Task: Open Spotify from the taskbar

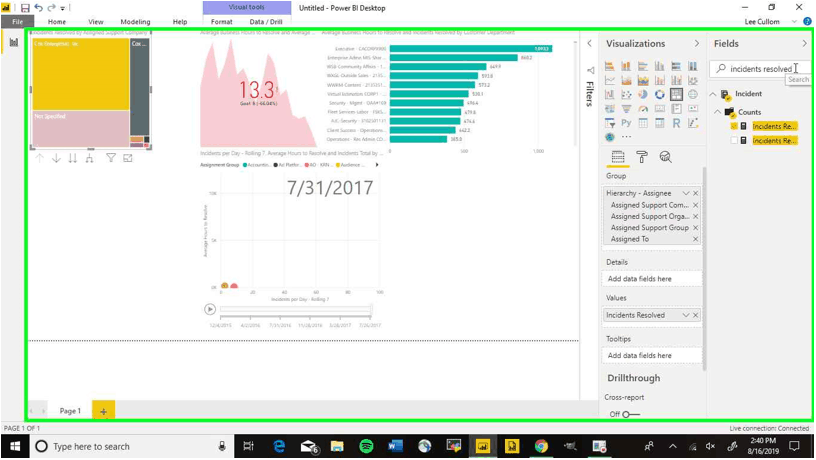Action: point(366,446)
